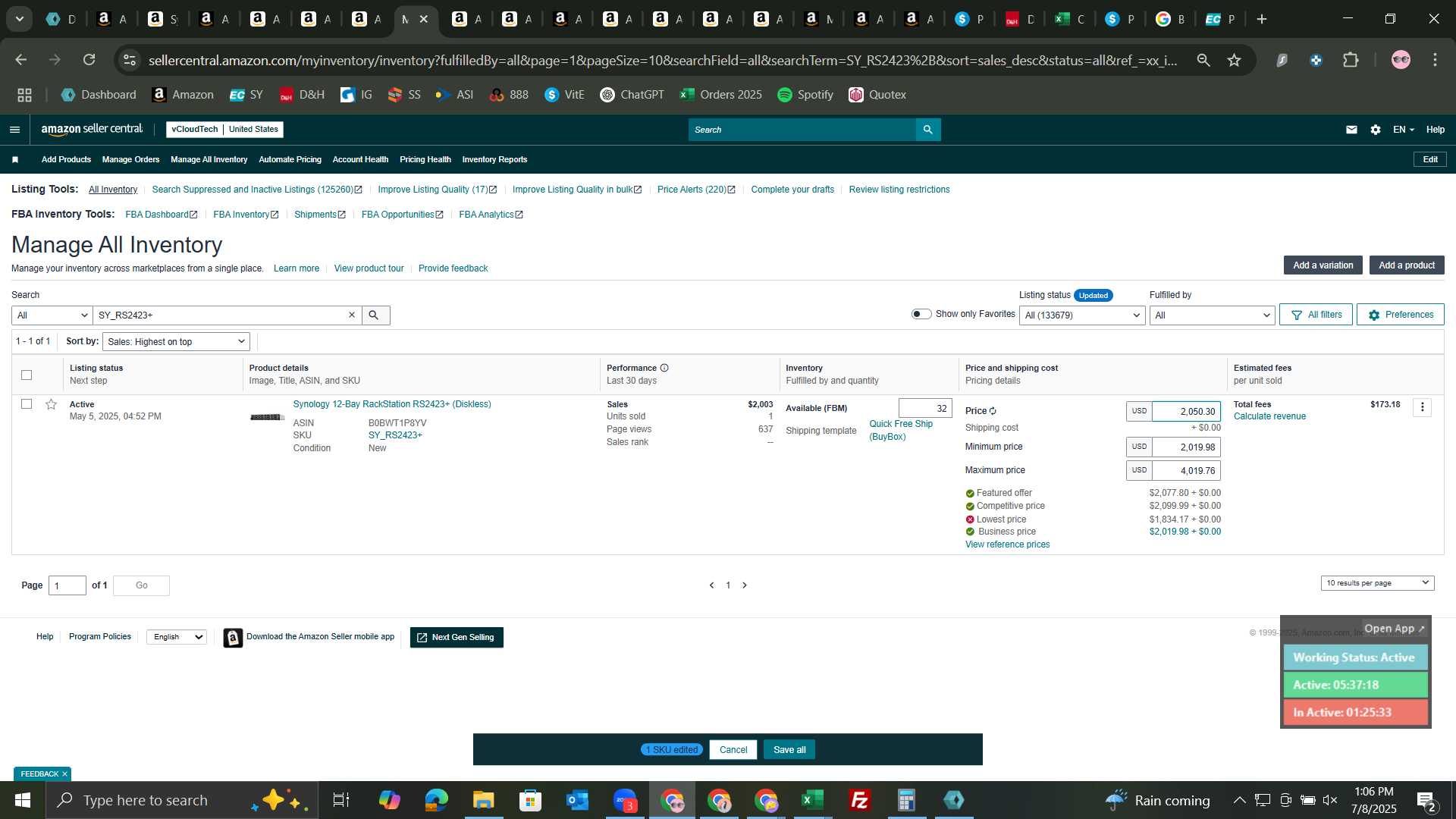Screen dimensions: 1456x819
Task: Open Preferences settings
Action: (x=1400, y=315)
